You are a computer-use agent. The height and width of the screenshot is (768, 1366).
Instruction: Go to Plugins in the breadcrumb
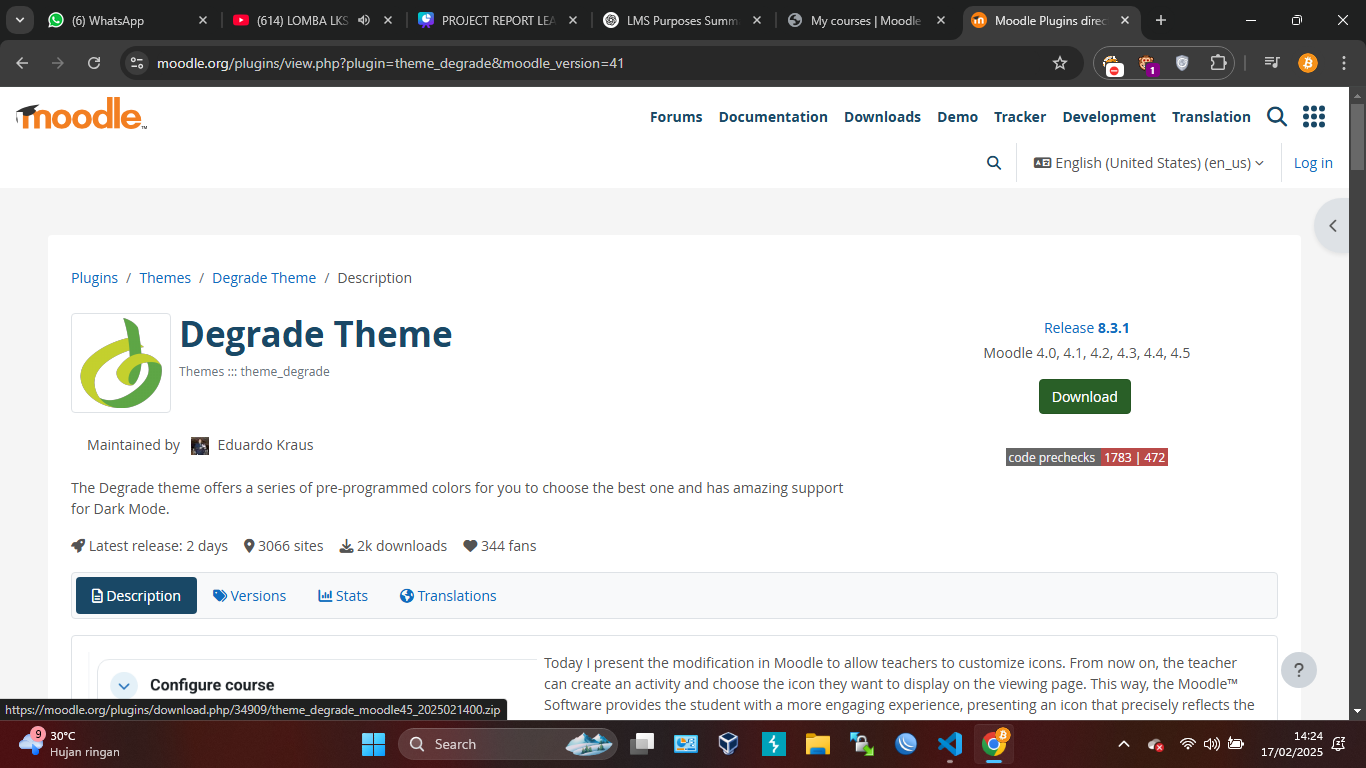[94, 278]
